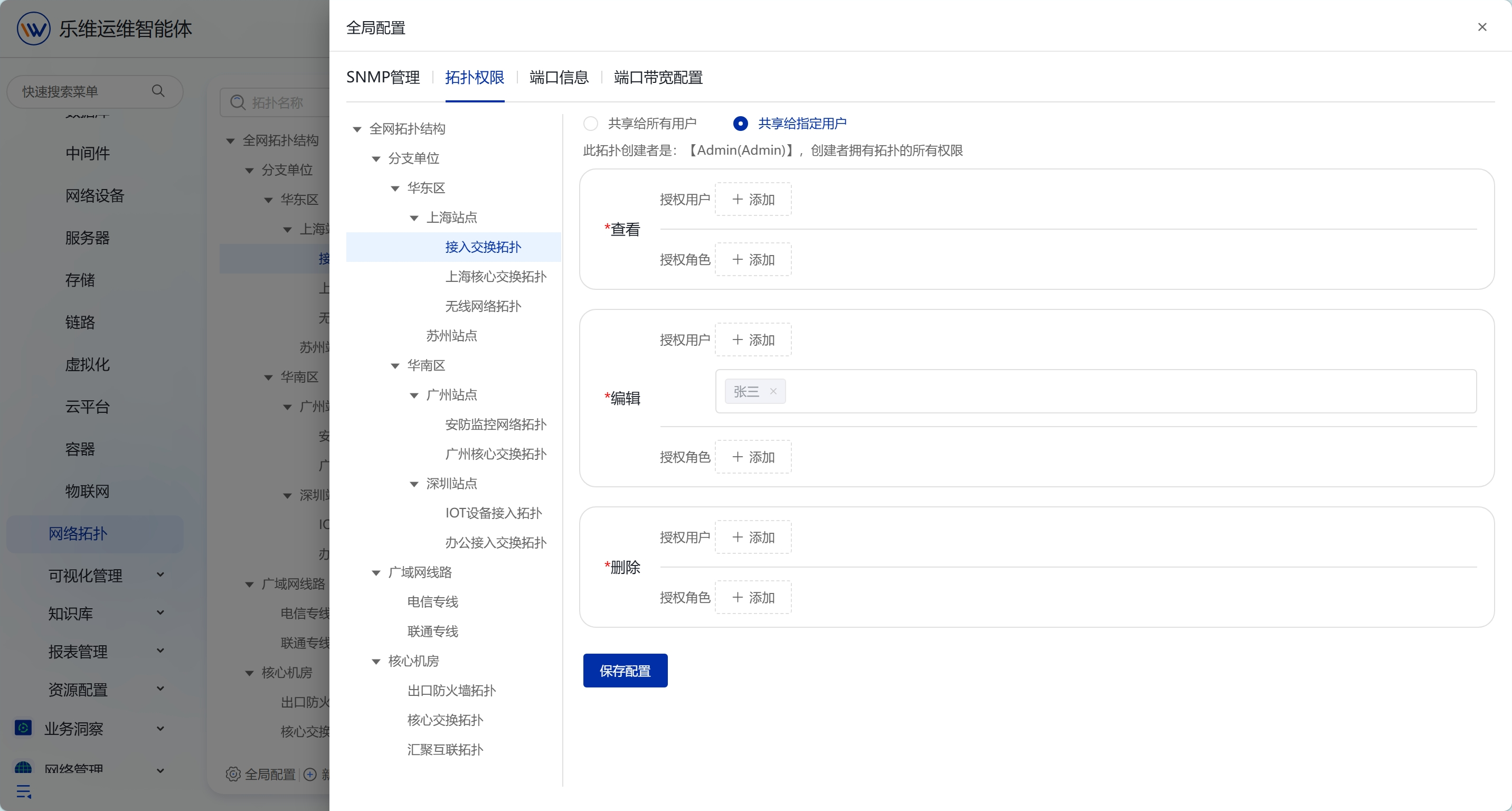1512x811 pixels.
Task: Collapse 广域网线路 node in dialog tree
Action: pyautogui.click(x=376, y=572)
